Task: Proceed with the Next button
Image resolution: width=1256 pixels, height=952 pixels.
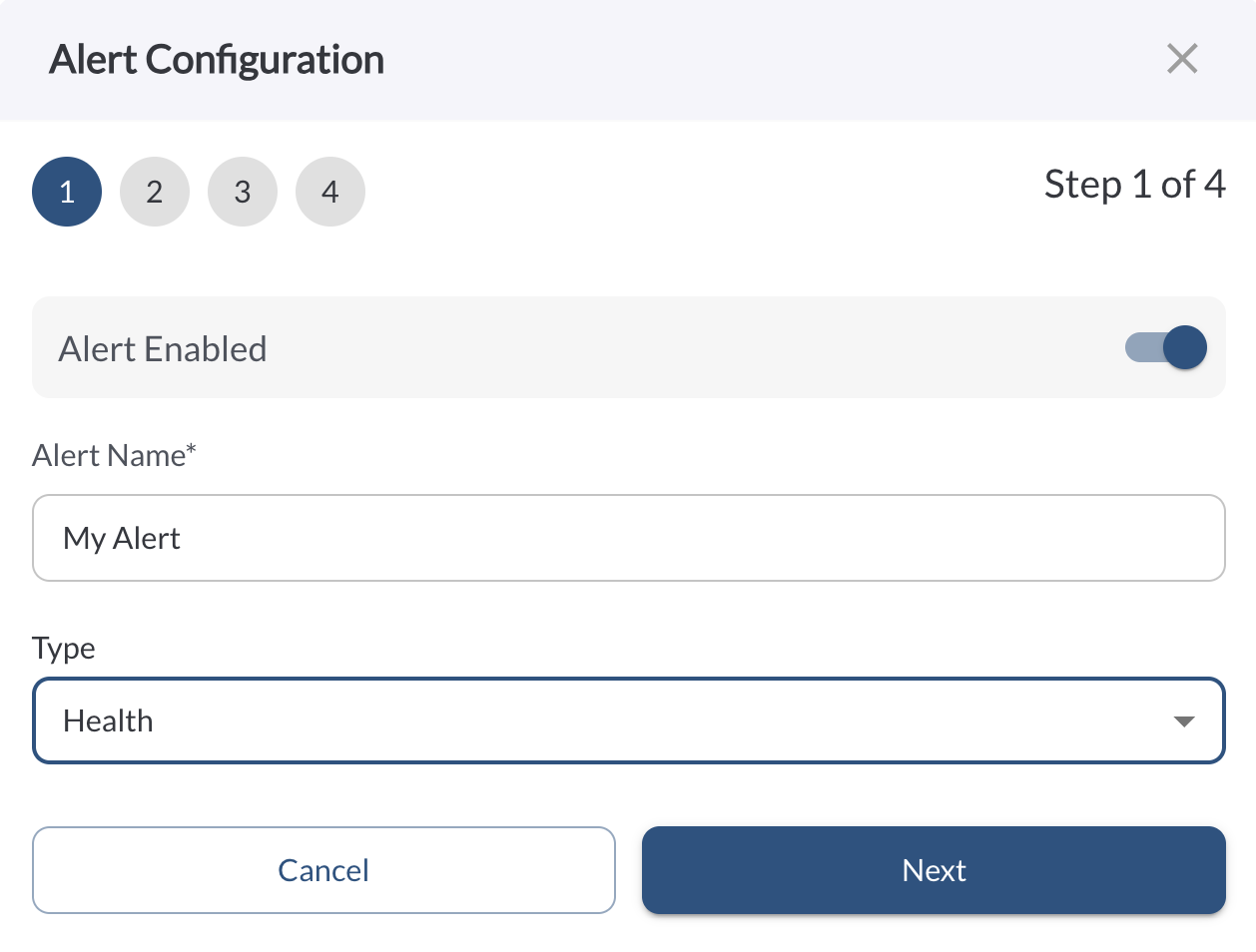Action: tap(934, 870)
